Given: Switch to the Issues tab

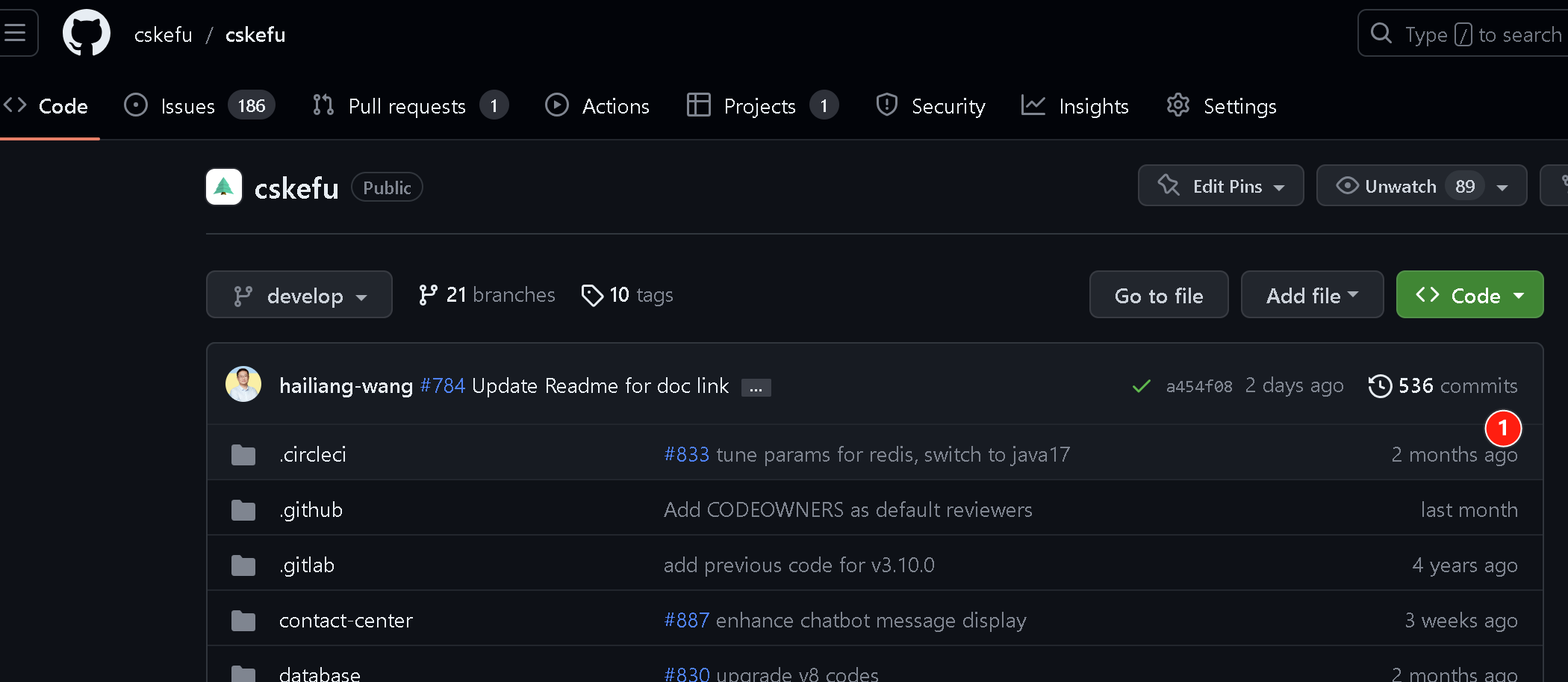Looking at the screenshot, I should (199, 106).
